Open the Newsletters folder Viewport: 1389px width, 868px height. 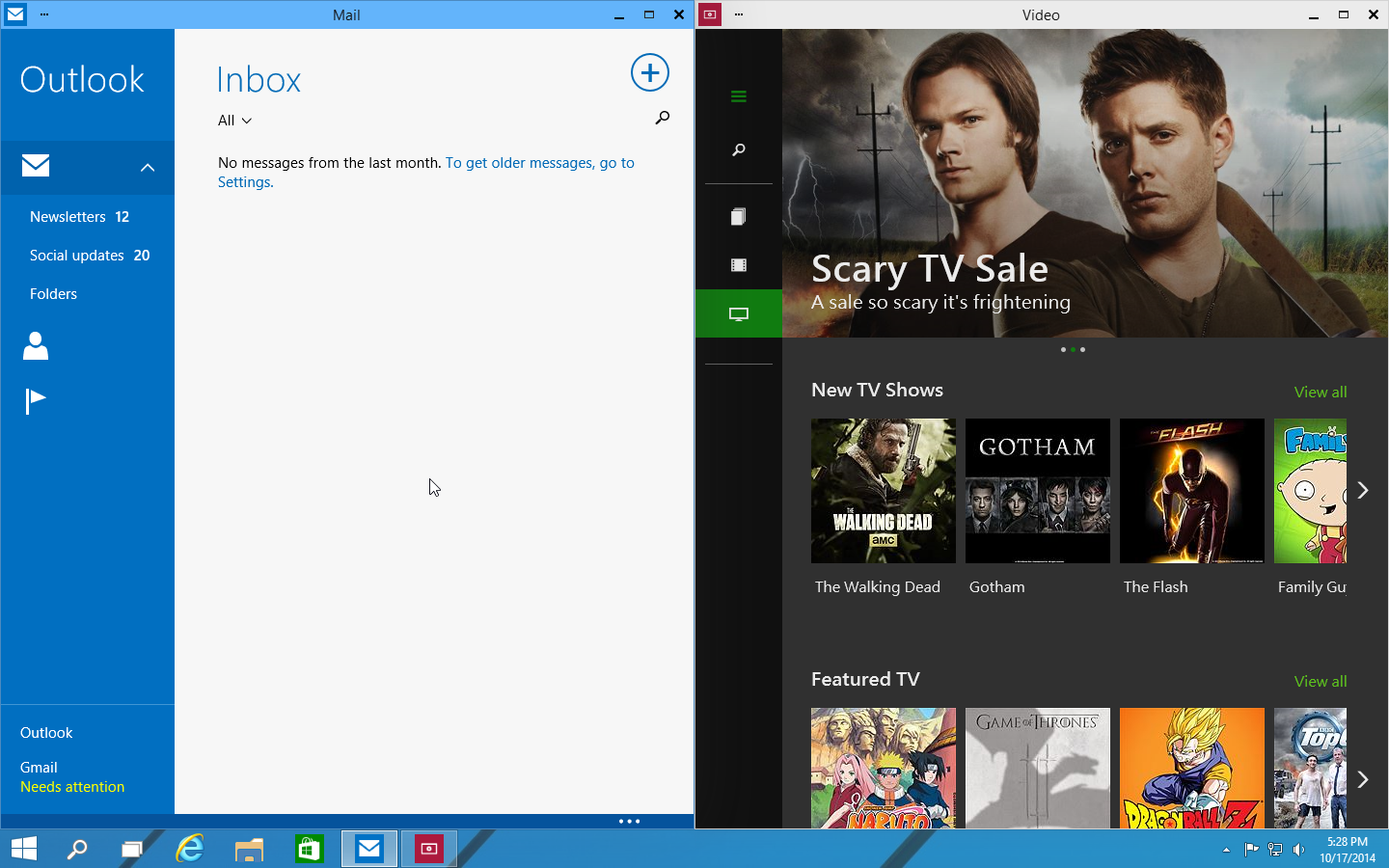[79, 217]
